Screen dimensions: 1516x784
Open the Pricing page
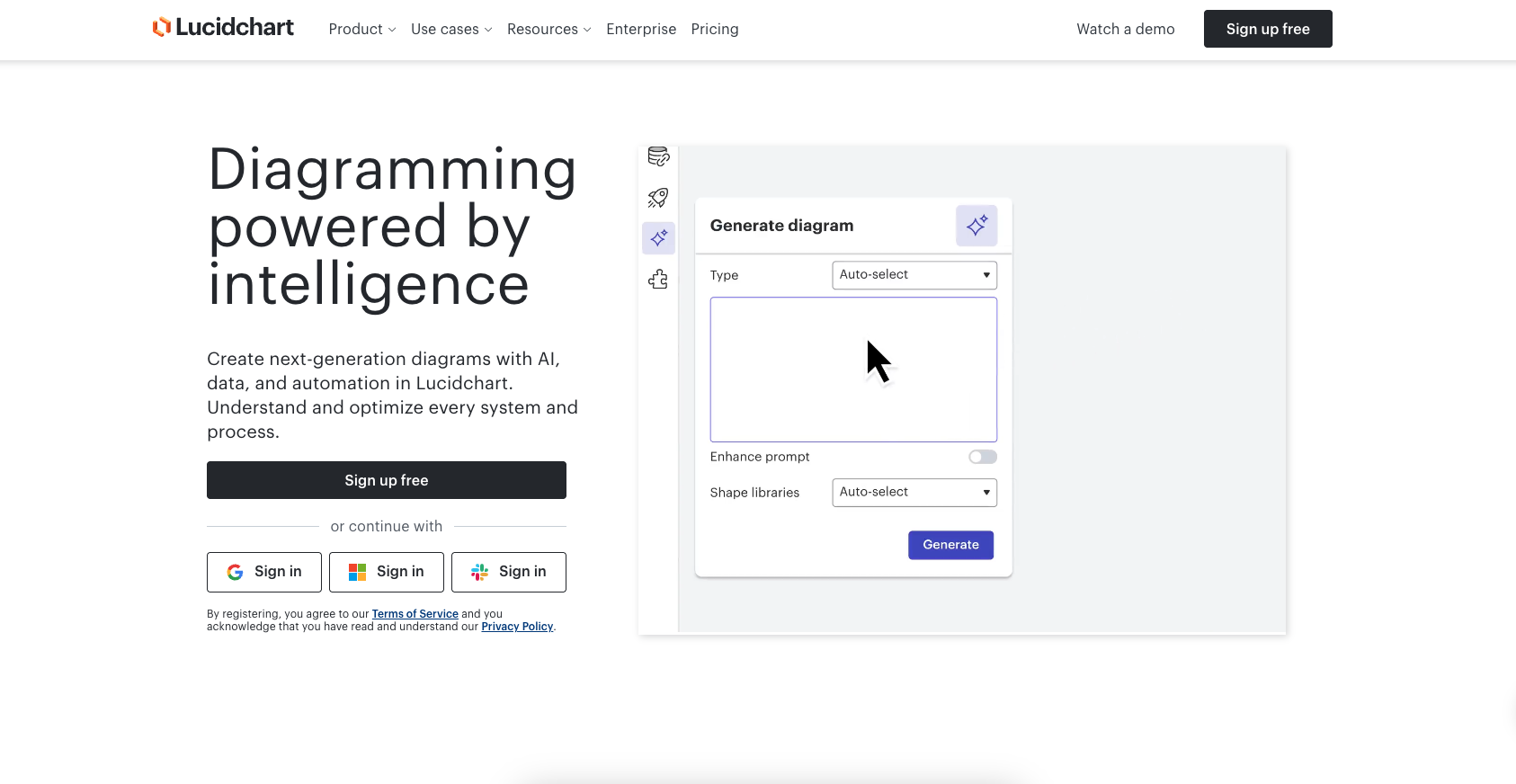pos(715,29)
